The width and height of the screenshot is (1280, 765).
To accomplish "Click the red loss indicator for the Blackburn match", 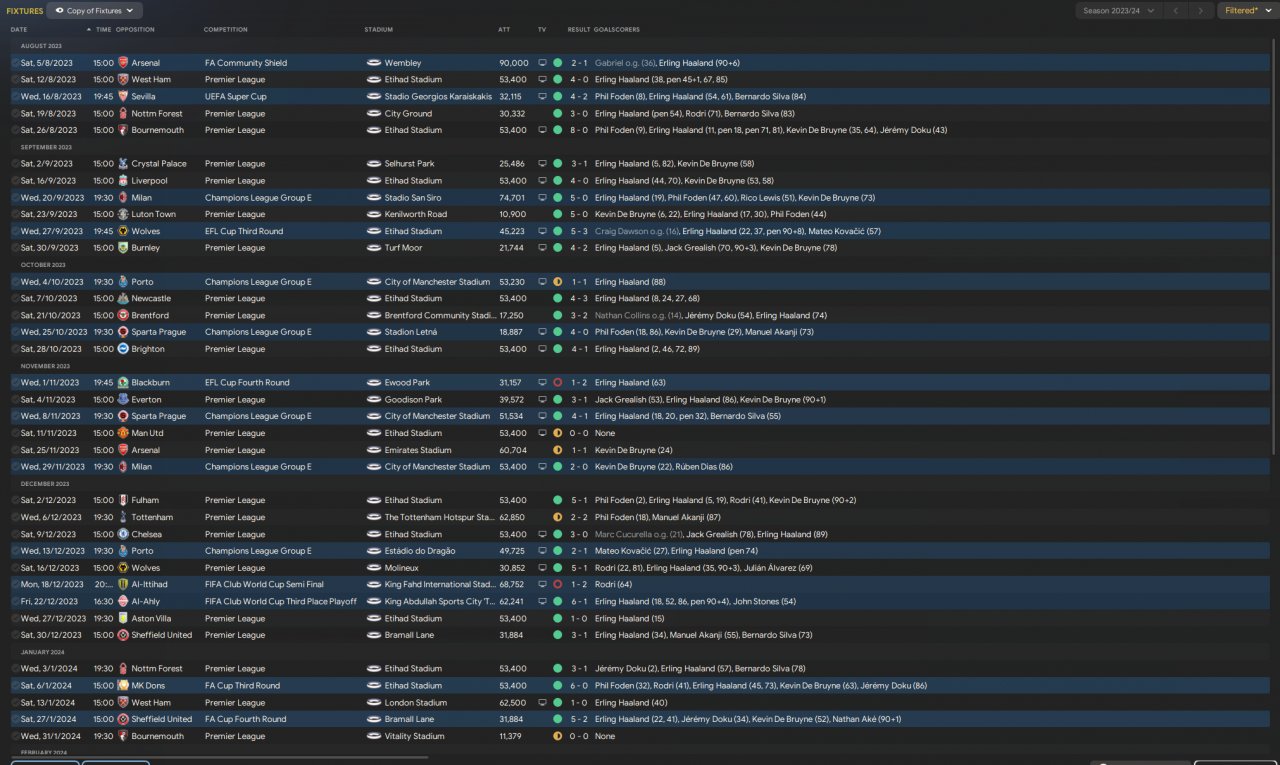I will pyautogui.click(x=557, y=383).
